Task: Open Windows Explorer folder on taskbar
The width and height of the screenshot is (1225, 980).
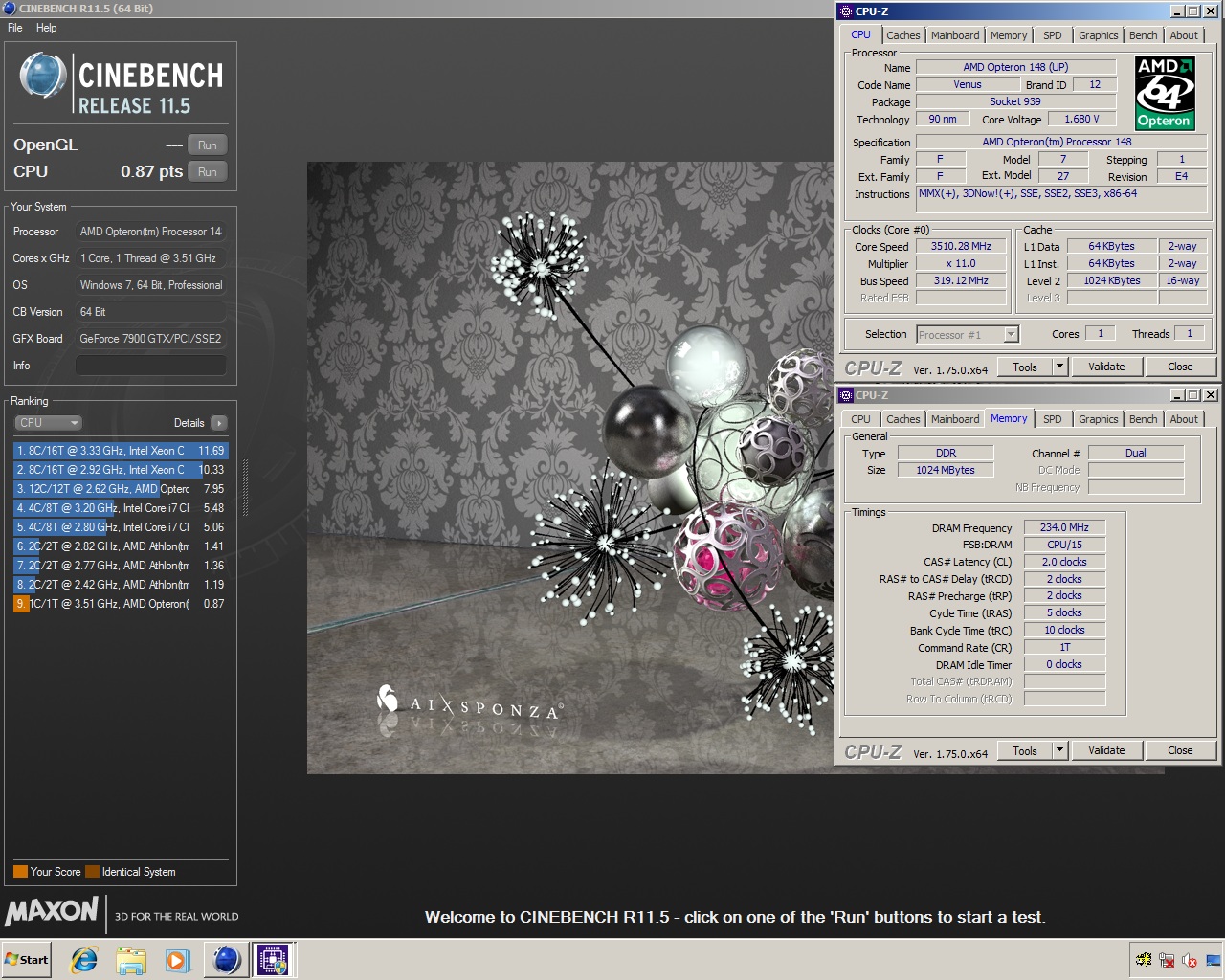Action: pos(131,960)
